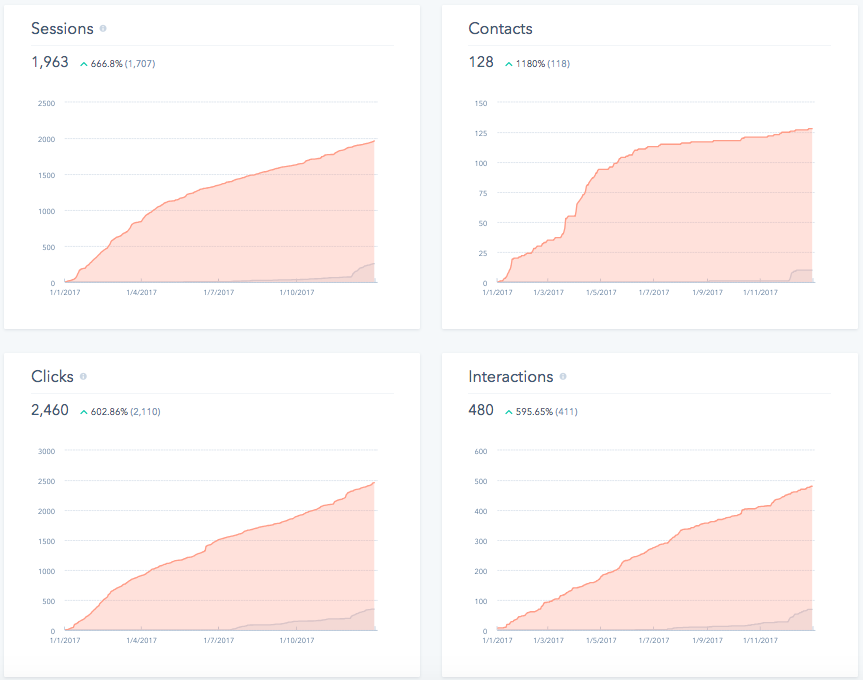Click the 400 y-axis label on Interactions chart
This screenshot has width=863, height=680.
pyautogui.click(x=480, y=511)
